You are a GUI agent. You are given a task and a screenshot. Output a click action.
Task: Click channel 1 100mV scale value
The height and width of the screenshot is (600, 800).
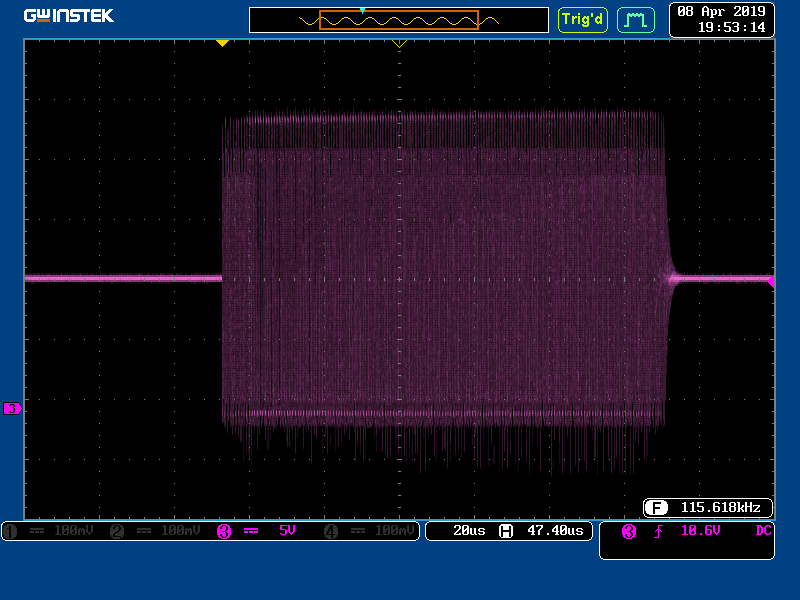point(73,531)
